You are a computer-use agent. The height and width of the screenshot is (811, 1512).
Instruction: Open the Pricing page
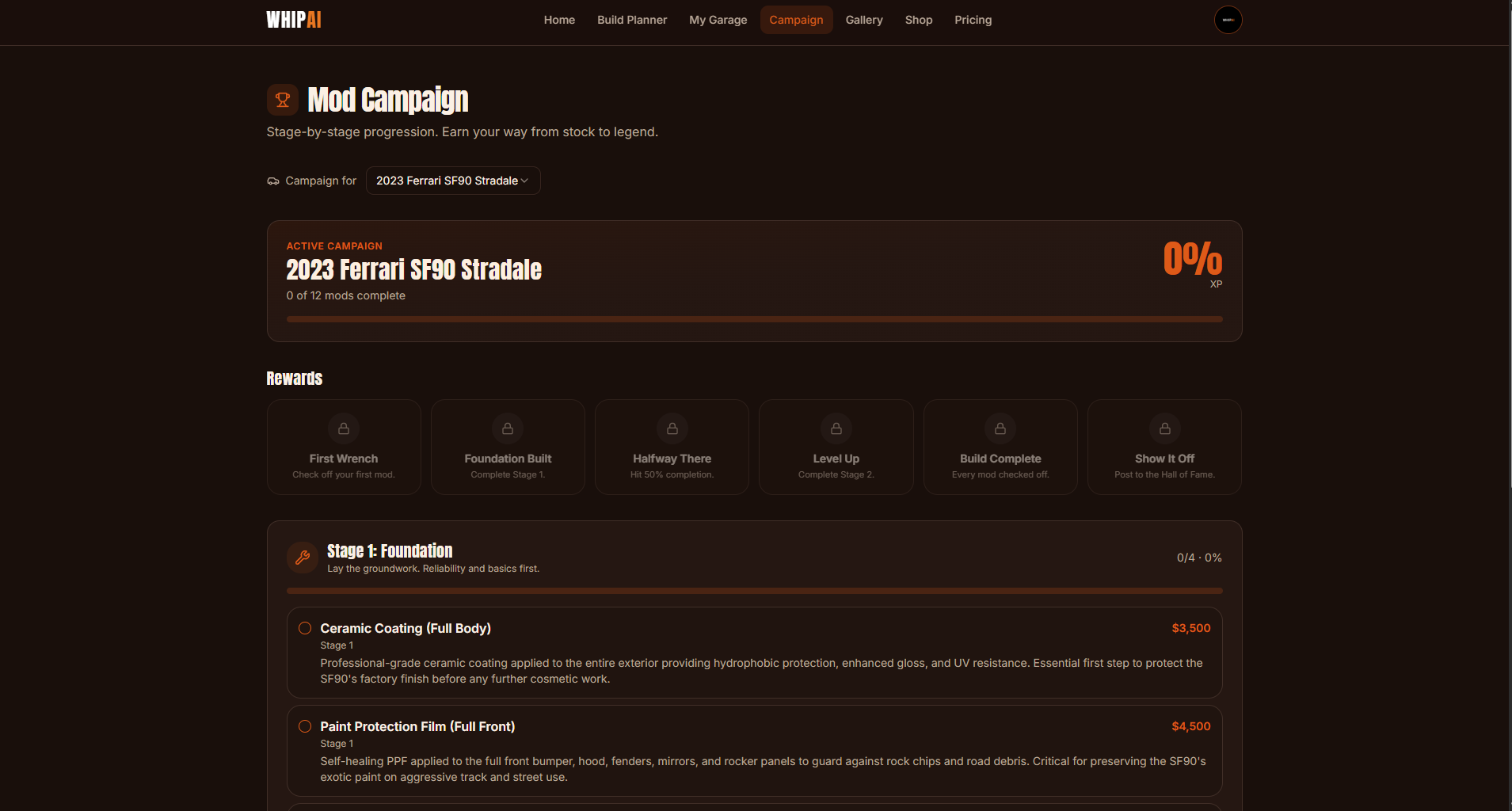click(973, 20)
